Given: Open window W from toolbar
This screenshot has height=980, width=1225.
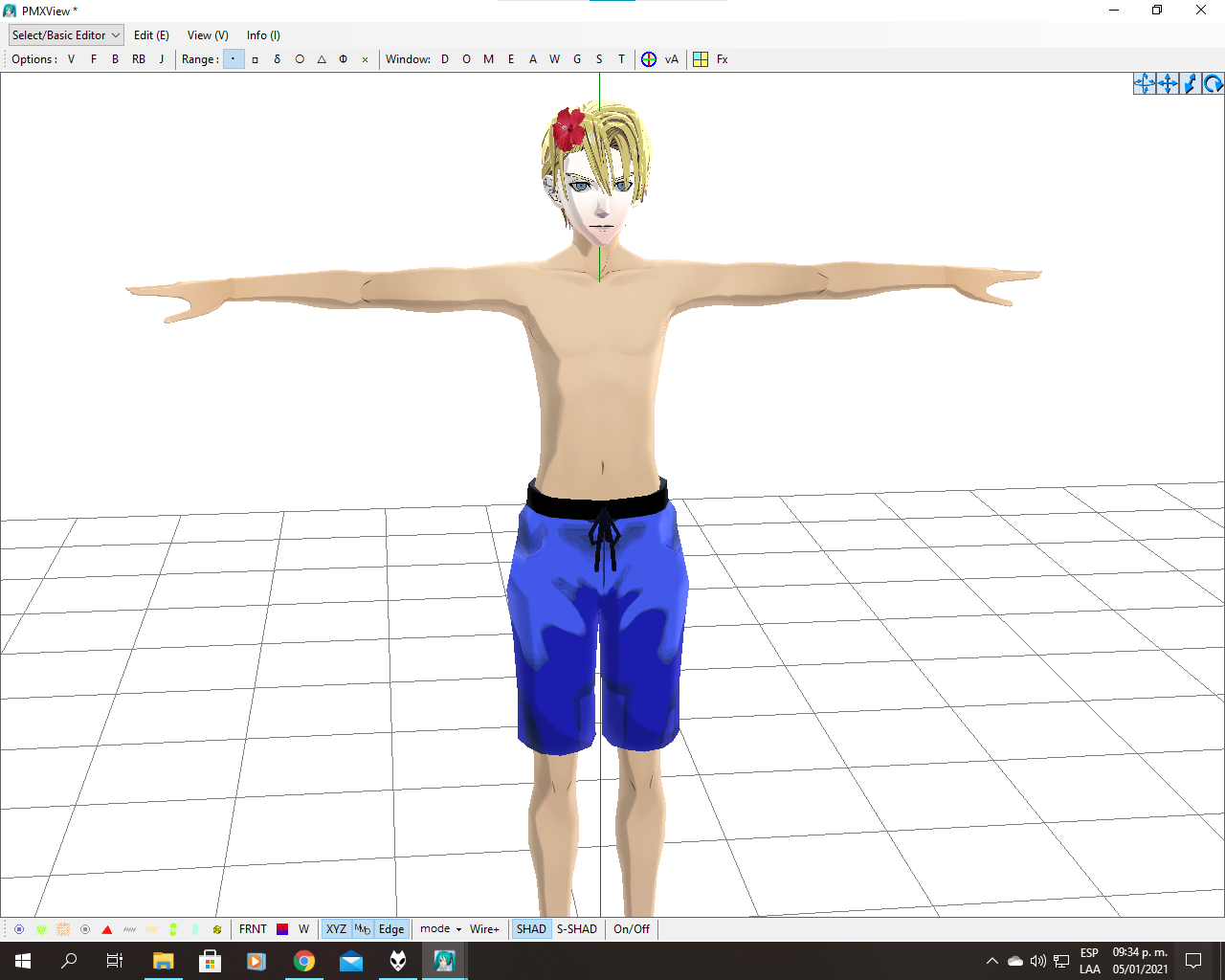Looking at the screenshot, I should [x=555, y=59].
